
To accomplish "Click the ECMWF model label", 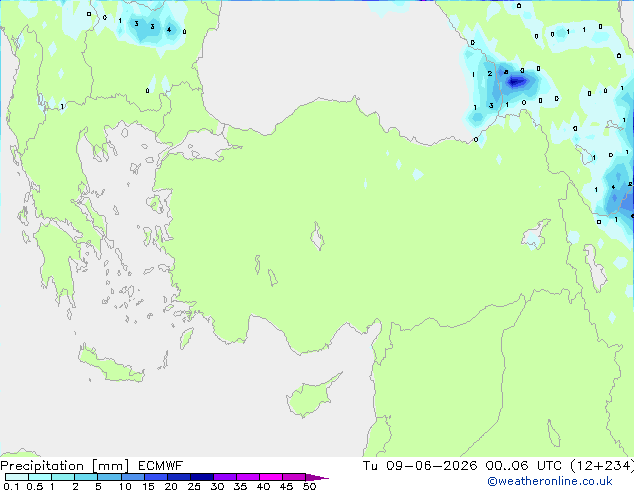I will 161,466.
